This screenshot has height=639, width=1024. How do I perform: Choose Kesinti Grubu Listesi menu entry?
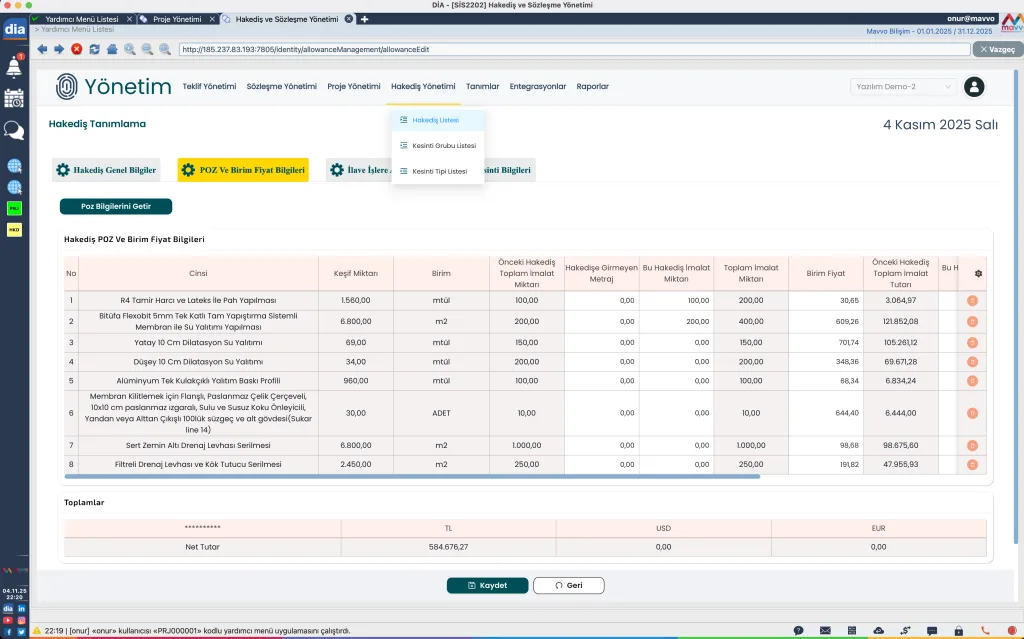[443, 146]
